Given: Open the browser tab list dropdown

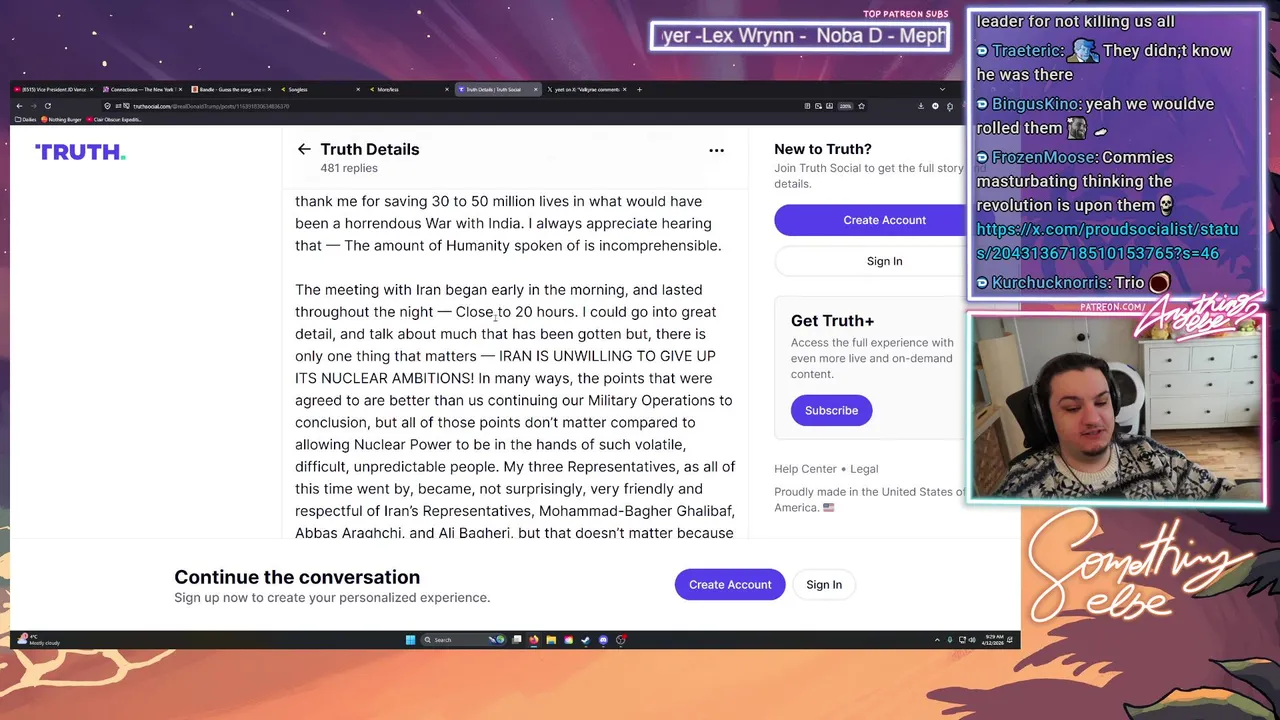Looking at the screenshot, I should click(941, 89).
